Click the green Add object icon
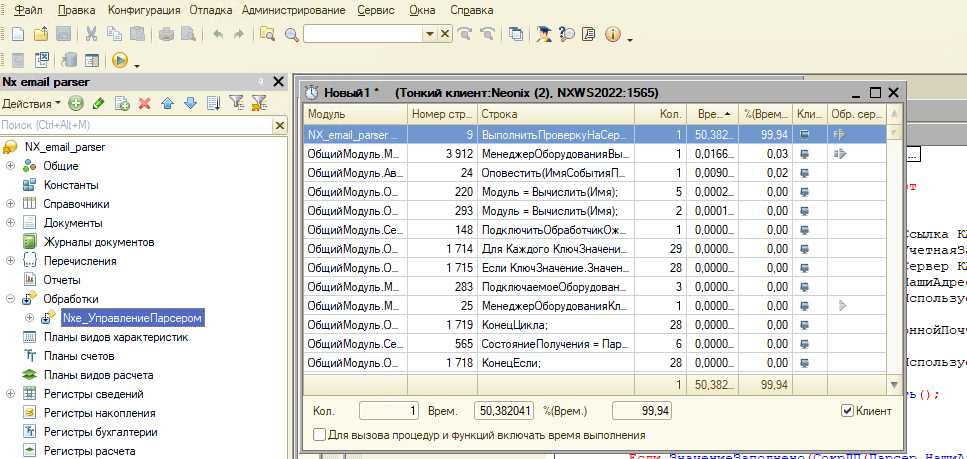The height and width of the screenshot is (459, 967). (76, 103)
